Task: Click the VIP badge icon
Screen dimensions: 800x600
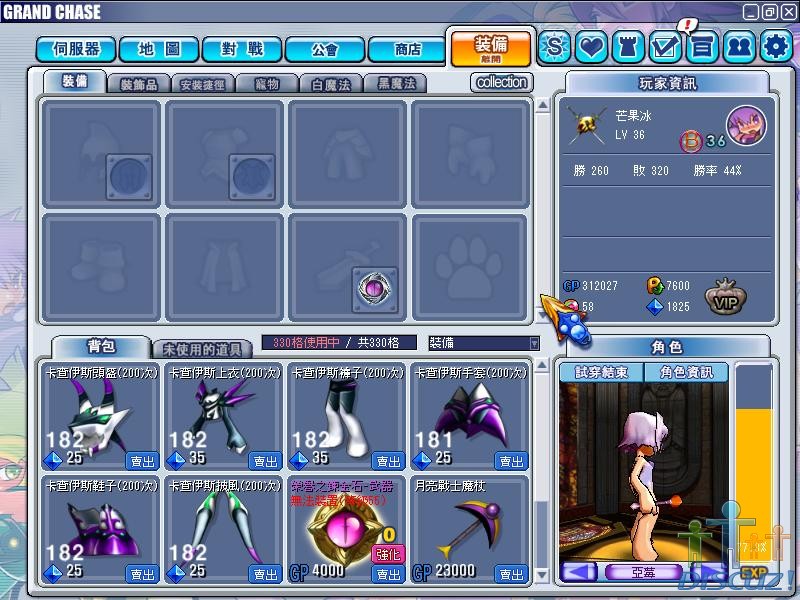Action: (x=726, y=297)
